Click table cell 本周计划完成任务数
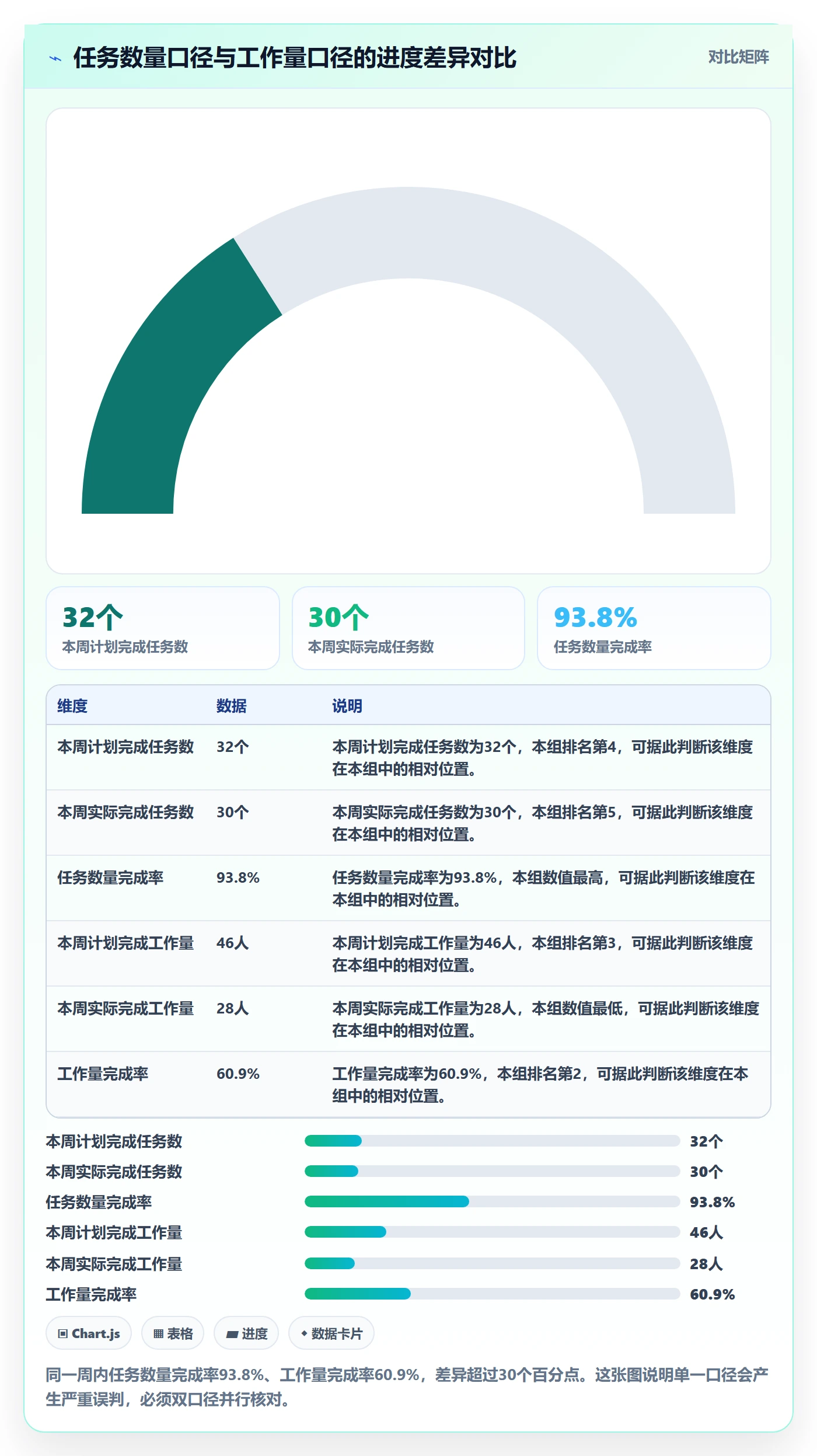 (x=125, y=747)
